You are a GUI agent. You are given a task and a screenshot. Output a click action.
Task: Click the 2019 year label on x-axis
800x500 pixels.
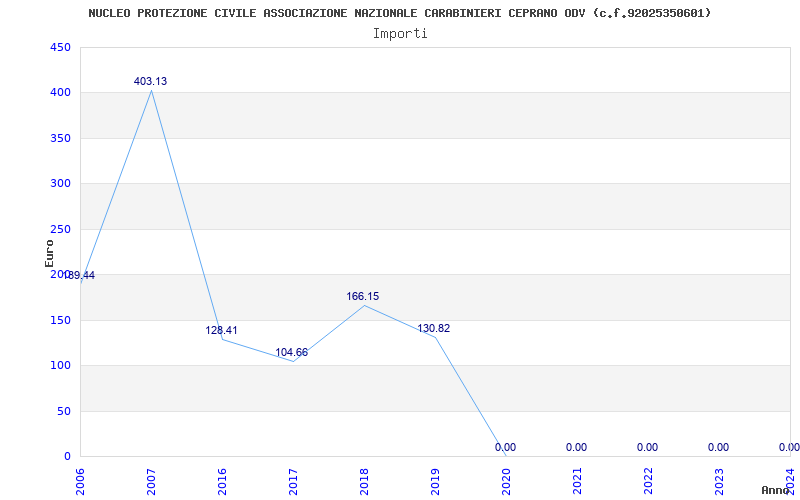click(435, 482)
